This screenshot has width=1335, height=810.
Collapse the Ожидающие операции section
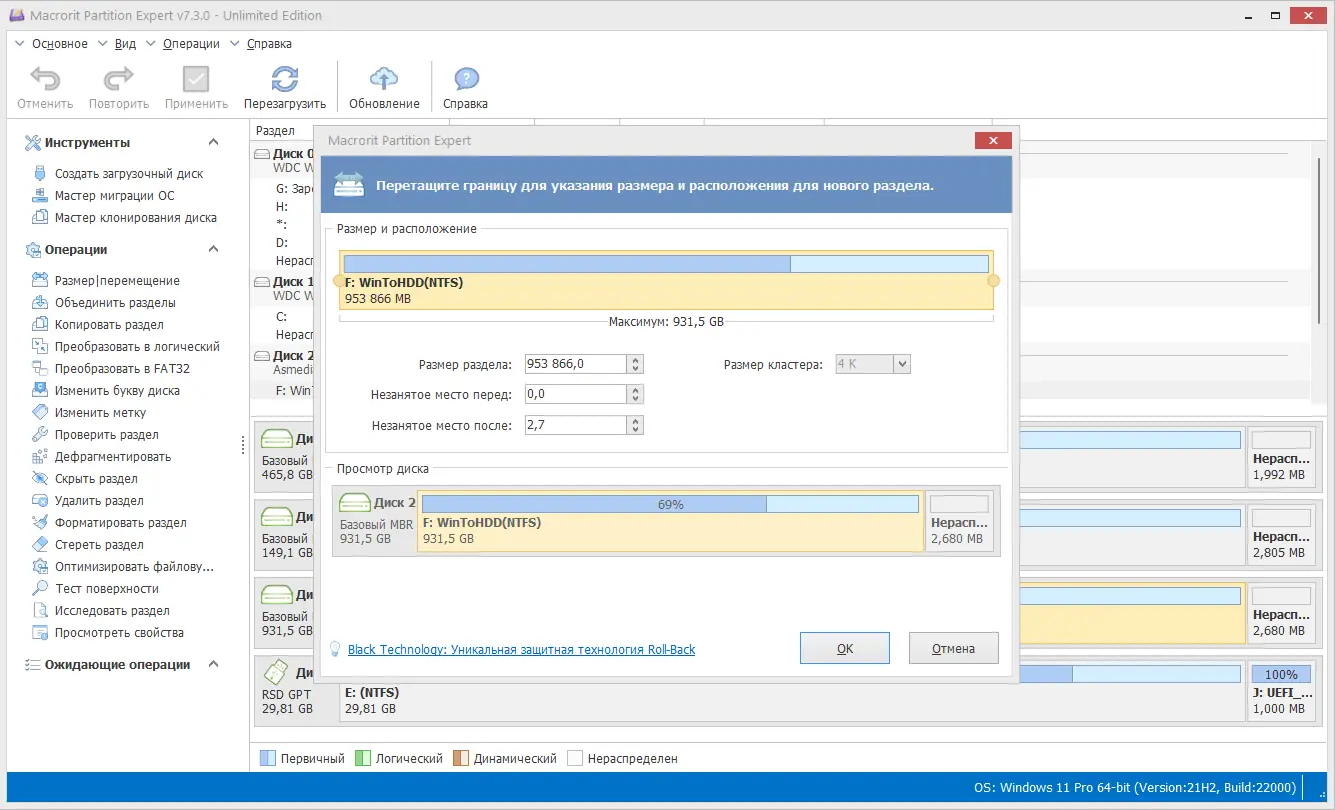point(213,665)
